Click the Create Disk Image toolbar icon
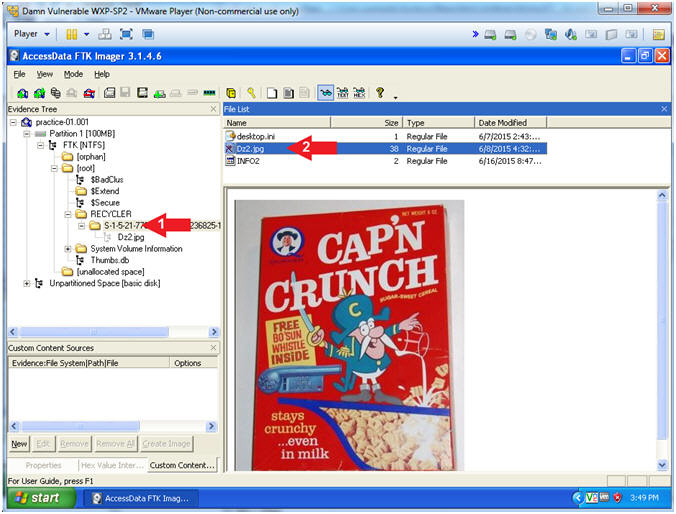Screen dimensions: 676x514 (x=110, y=93)
